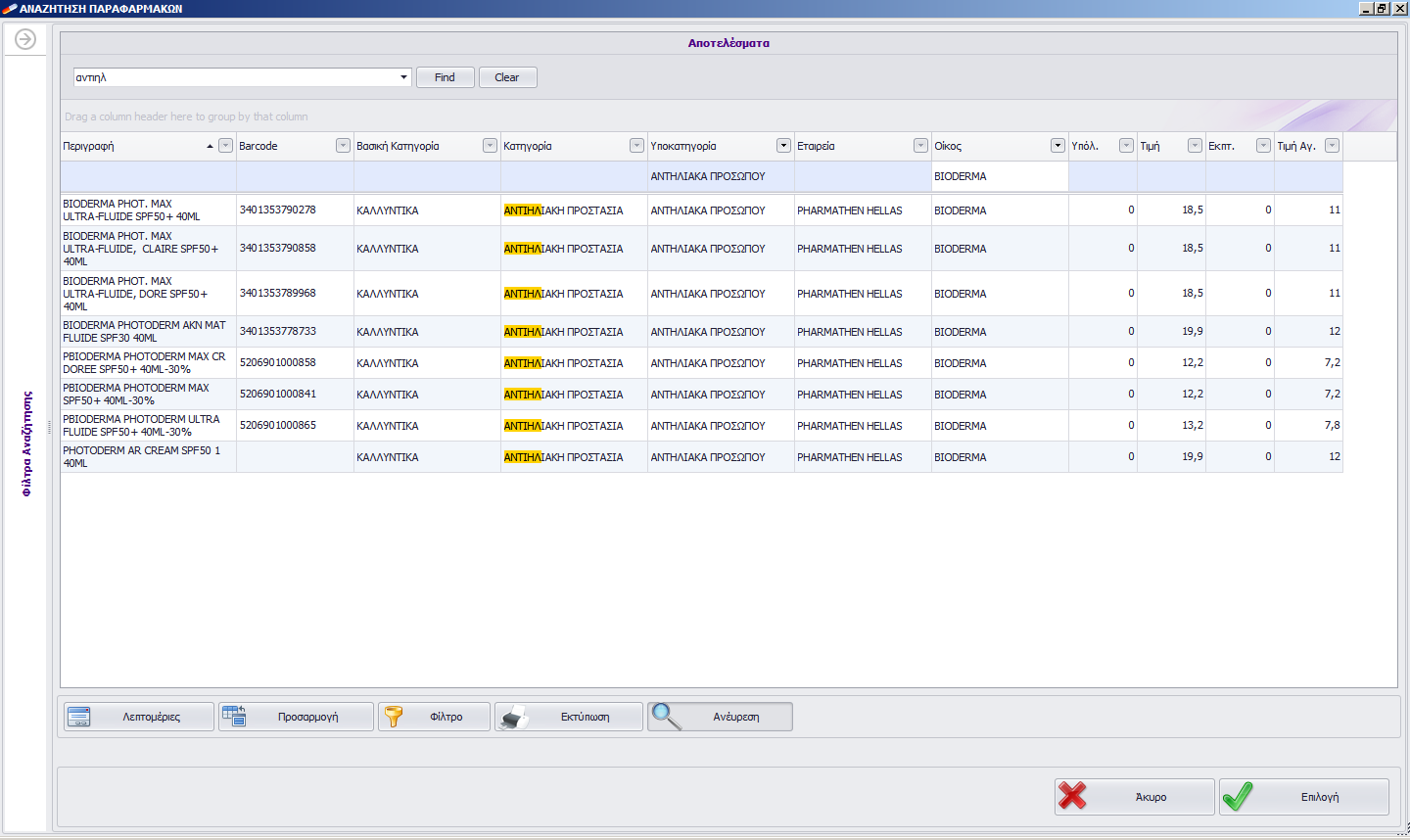Open the search text combo dropdown arrow
Viewport: 1410px width, 840px height.
[403, 77]
